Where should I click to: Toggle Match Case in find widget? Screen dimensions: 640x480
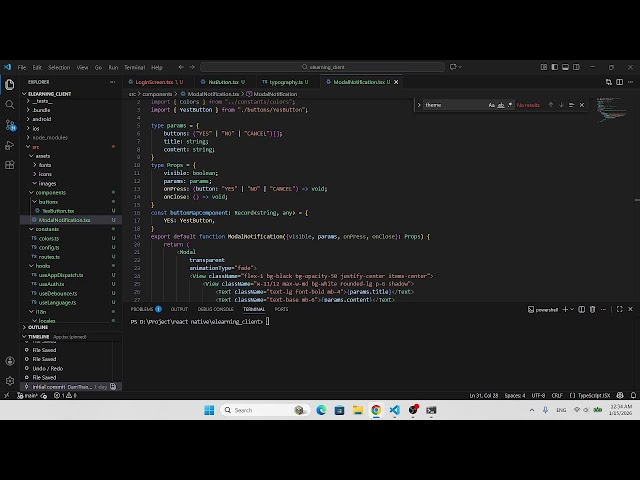491,105
